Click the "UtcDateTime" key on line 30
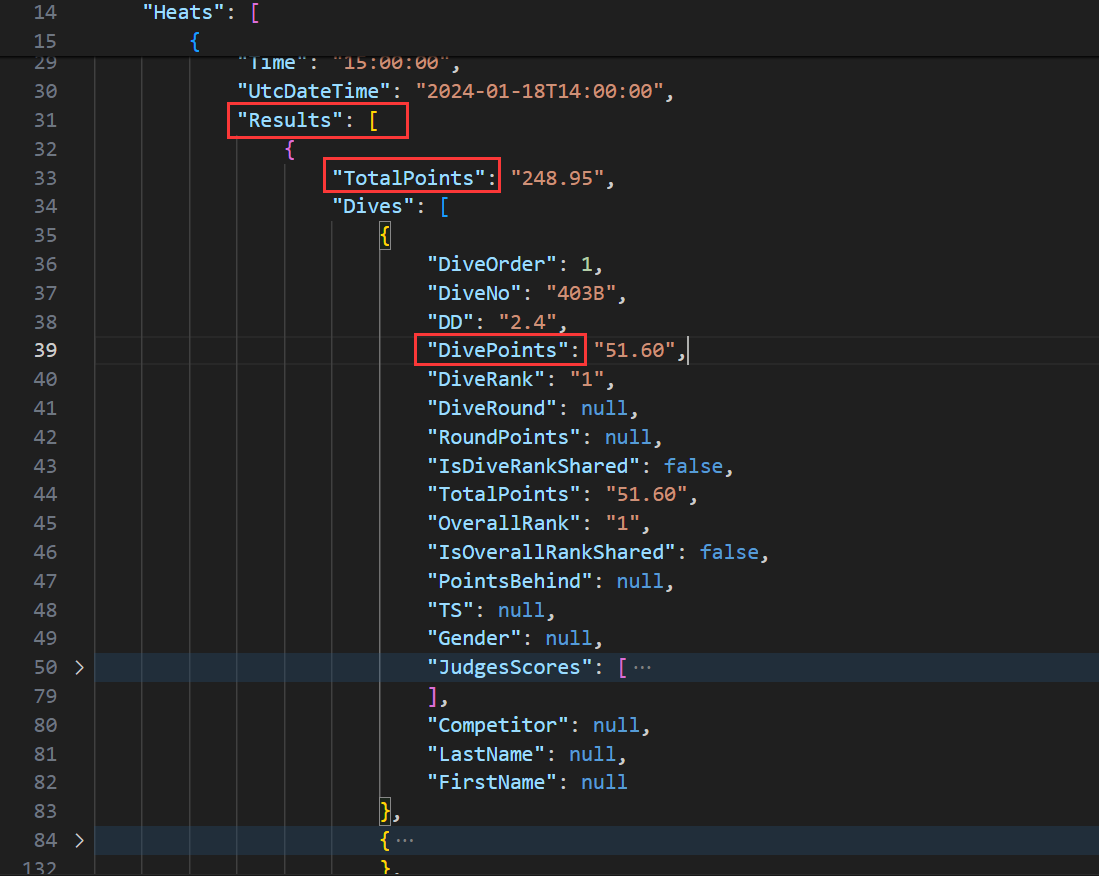1099x876 pixels. coord(314,92)
